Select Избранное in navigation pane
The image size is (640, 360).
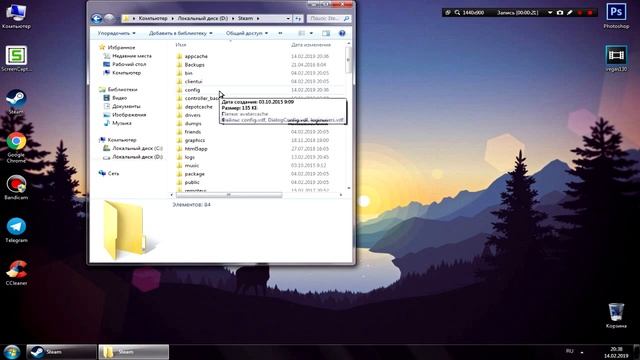121,47
